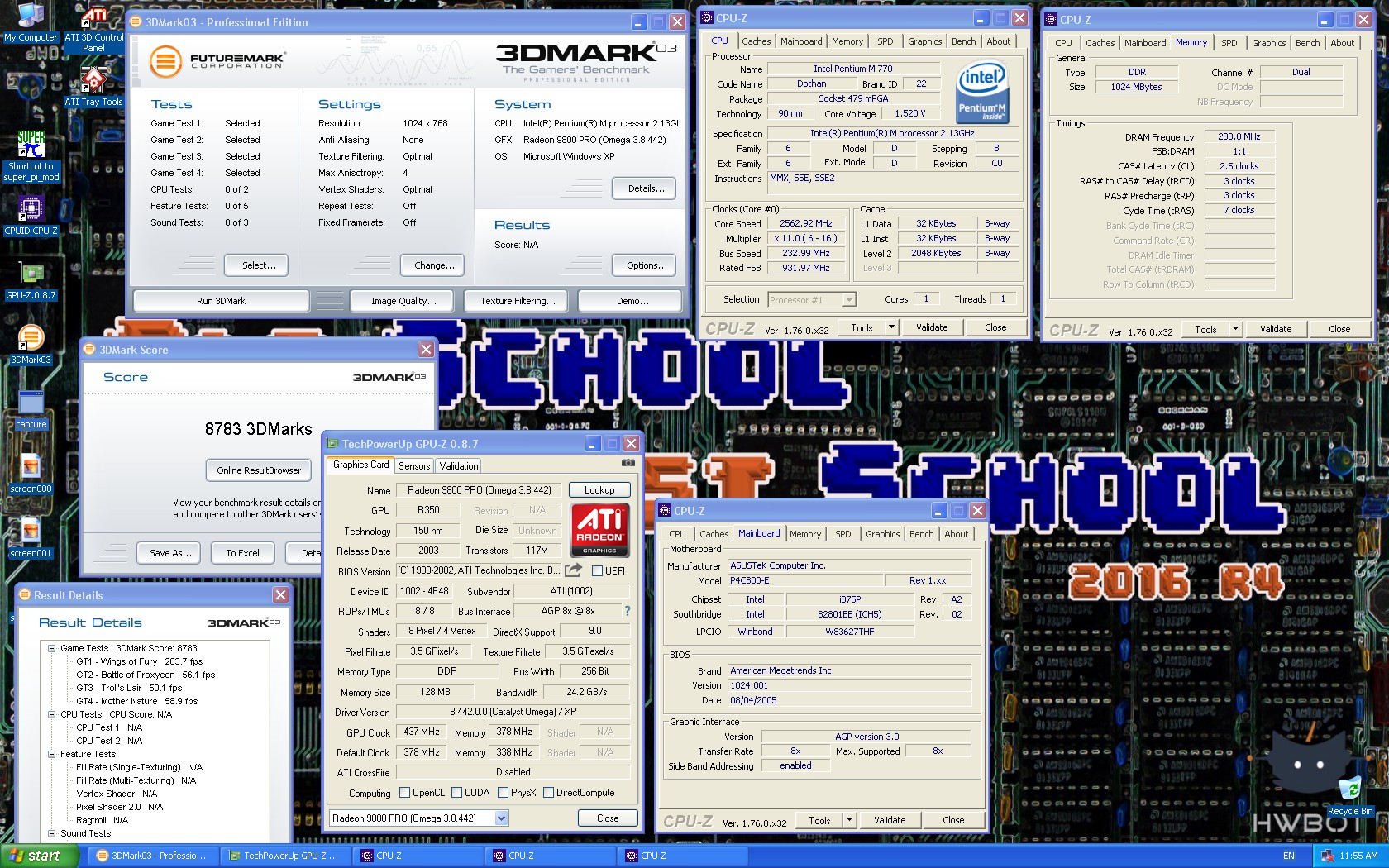Click the Save As... button
Viewport: 1389px width, 868px height.
click(x=170, y=553)
